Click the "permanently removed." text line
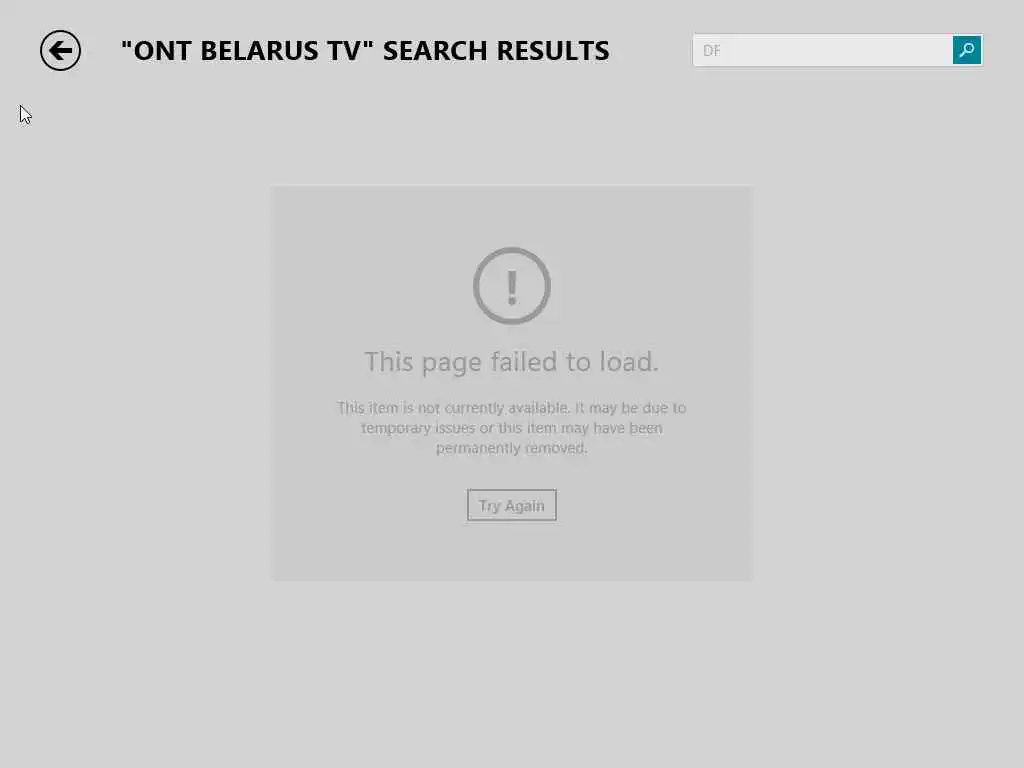The image size is (1024, 768). pos(511,448)
